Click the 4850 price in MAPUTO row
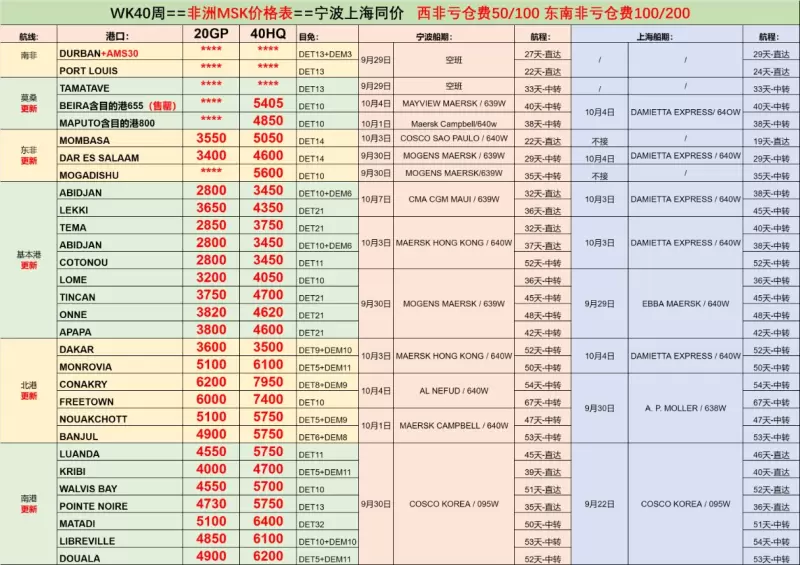Viewport: 800px width, 565px height. 268,121
